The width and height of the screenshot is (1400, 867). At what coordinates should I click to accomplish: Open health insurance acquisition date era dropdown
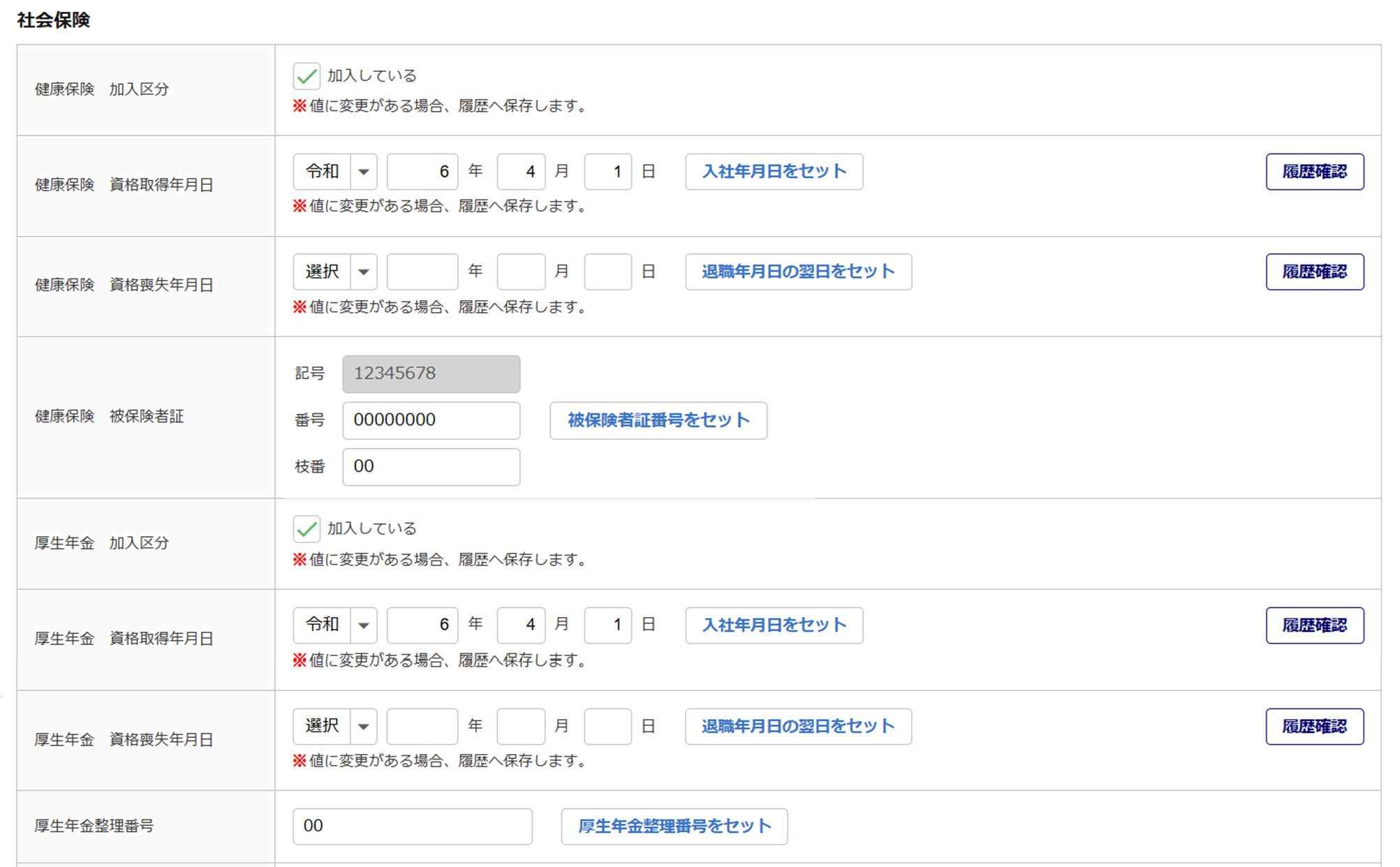click(335, 172)
